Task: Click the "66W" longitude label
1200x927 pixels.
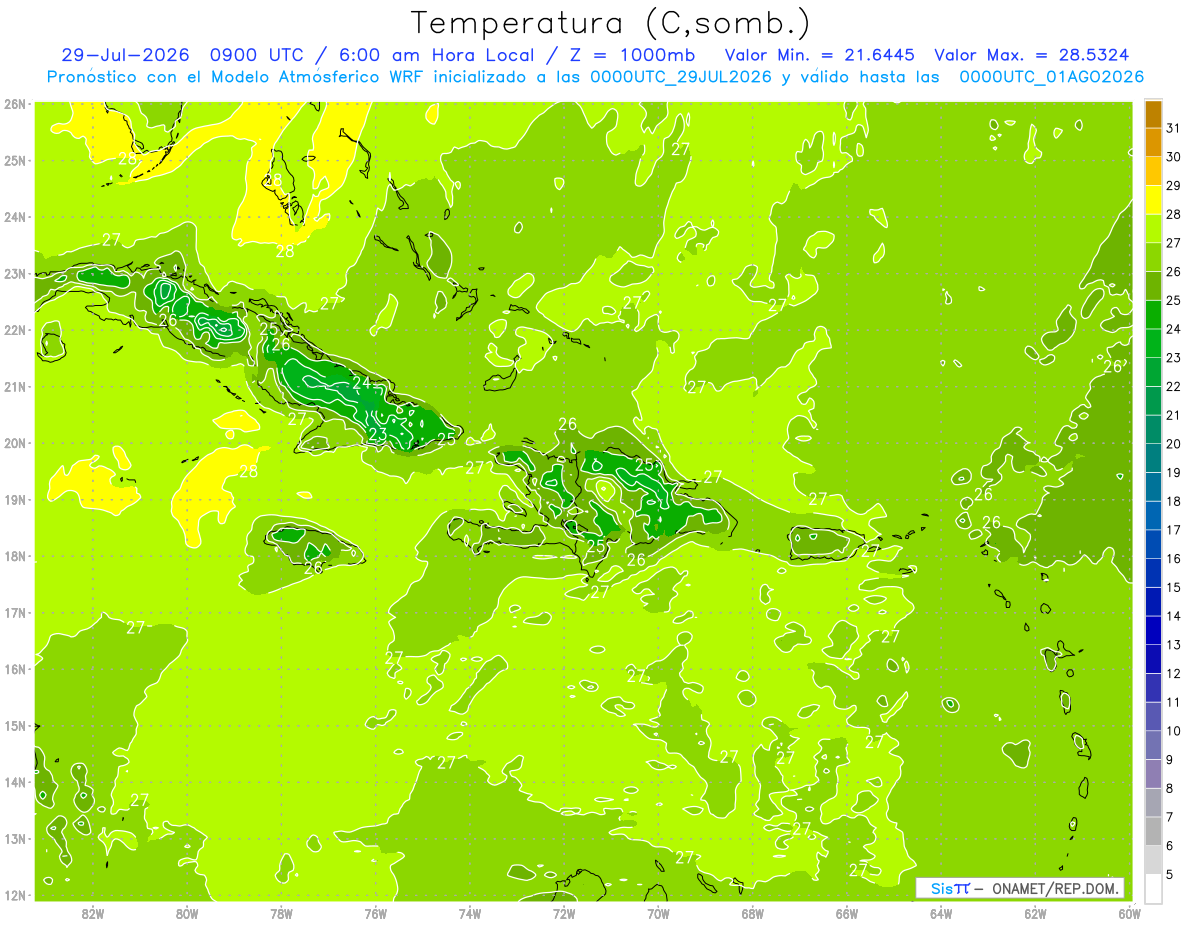Action: point(846,913)
